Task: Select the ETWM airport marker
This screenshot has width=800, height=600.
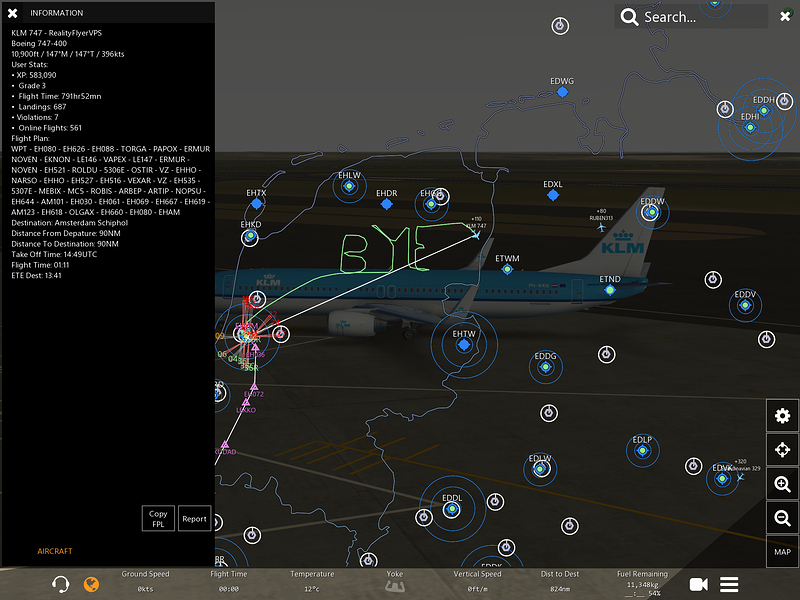Action: pyautogui.click(x=507, y=269)
